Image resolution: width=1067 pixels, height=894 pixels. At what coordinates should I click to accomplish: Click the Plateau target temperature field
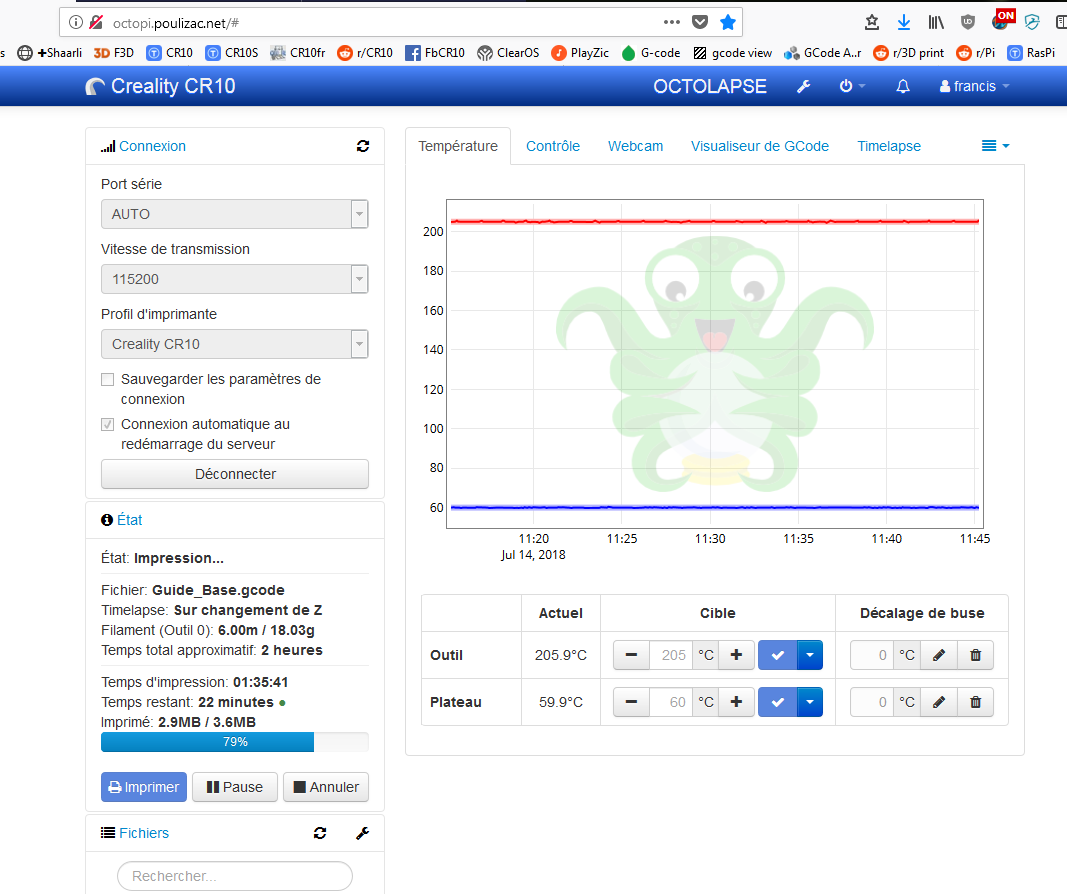[x=671, y=702]
